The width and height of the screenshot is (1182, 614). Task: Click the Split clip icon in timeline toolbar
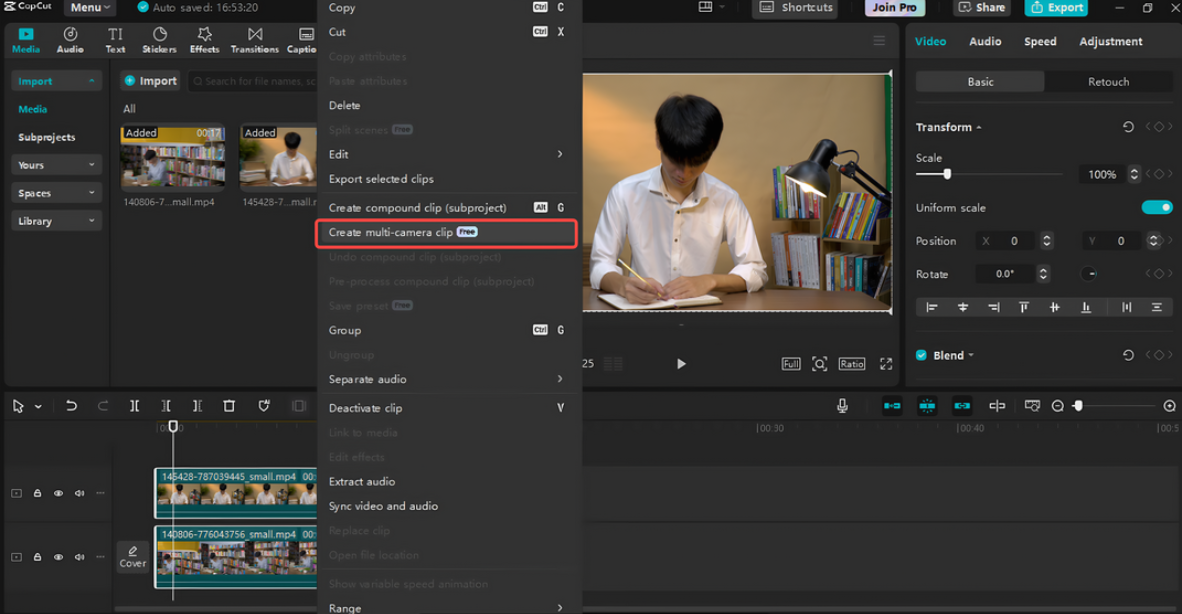134,406
